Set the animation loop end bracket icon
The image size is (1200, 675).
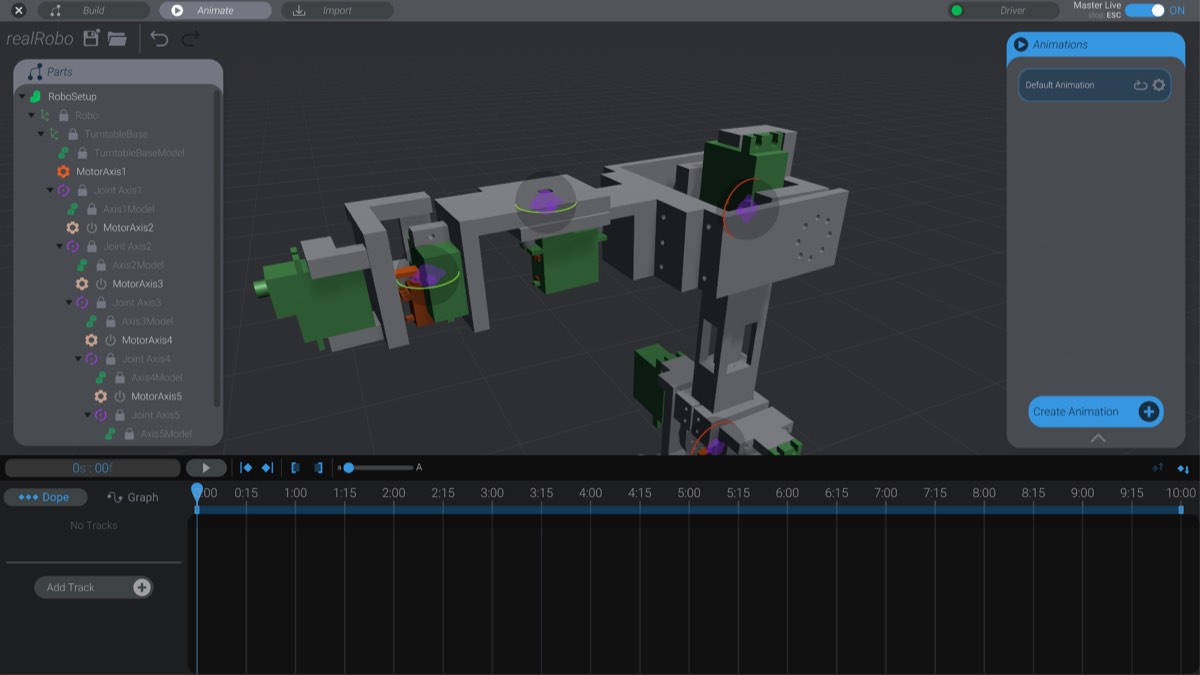click(x=318, y=467)
